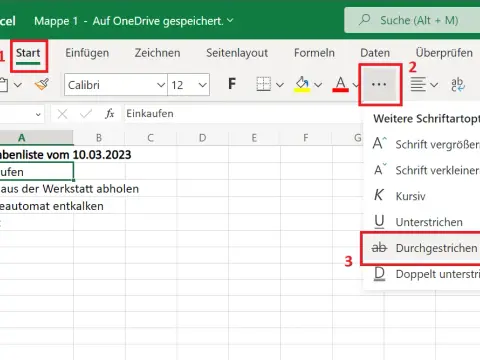
Task: Choose Doppelt unterstrichen menu entry
Action: 422,274
